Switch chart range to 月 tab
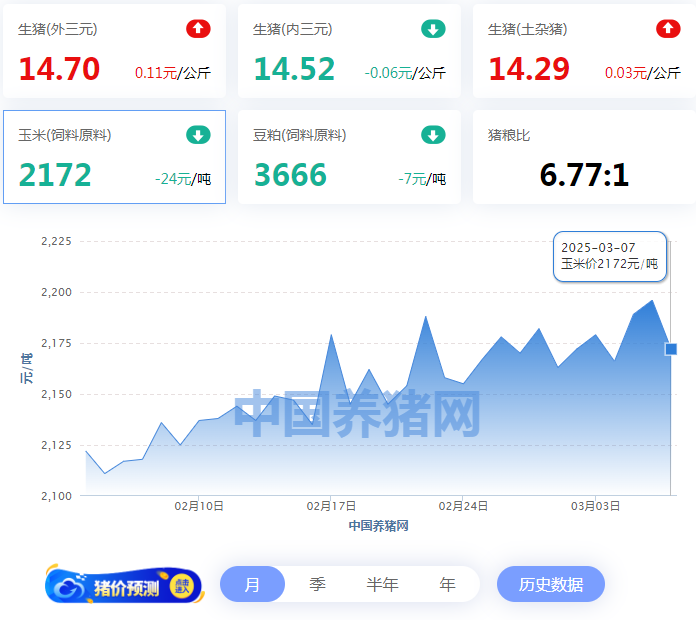 click(252, 584)
